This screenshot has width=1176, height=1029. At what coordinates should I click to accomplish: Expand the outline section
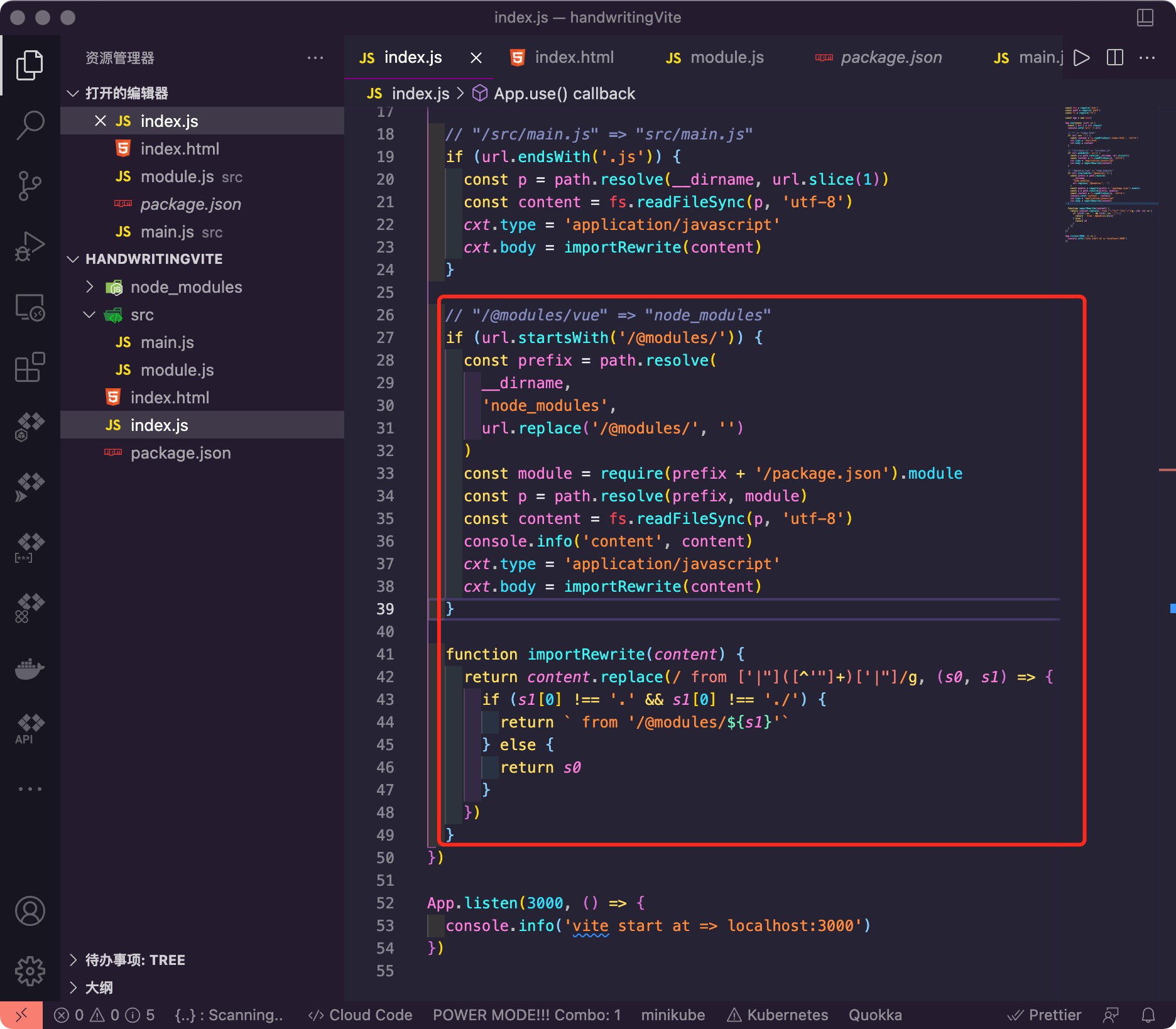coord(202,988)
